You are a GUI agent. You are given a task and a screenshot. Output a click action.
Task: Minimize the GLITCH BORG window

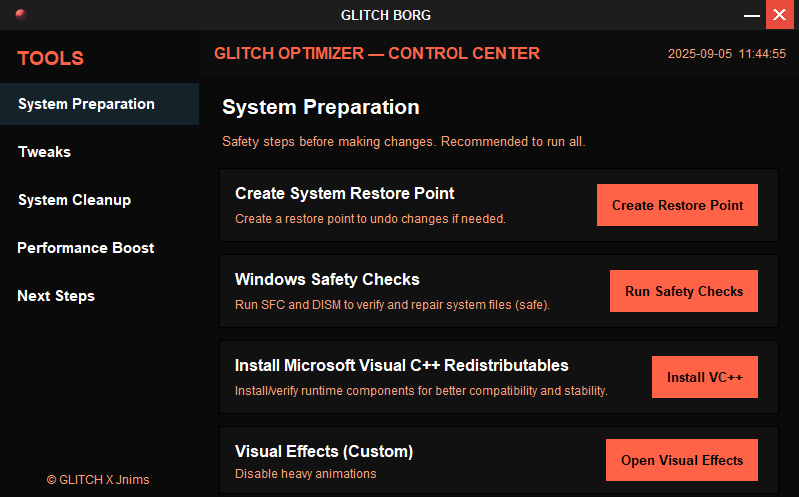pyautogui.click(x=752, y=15)
